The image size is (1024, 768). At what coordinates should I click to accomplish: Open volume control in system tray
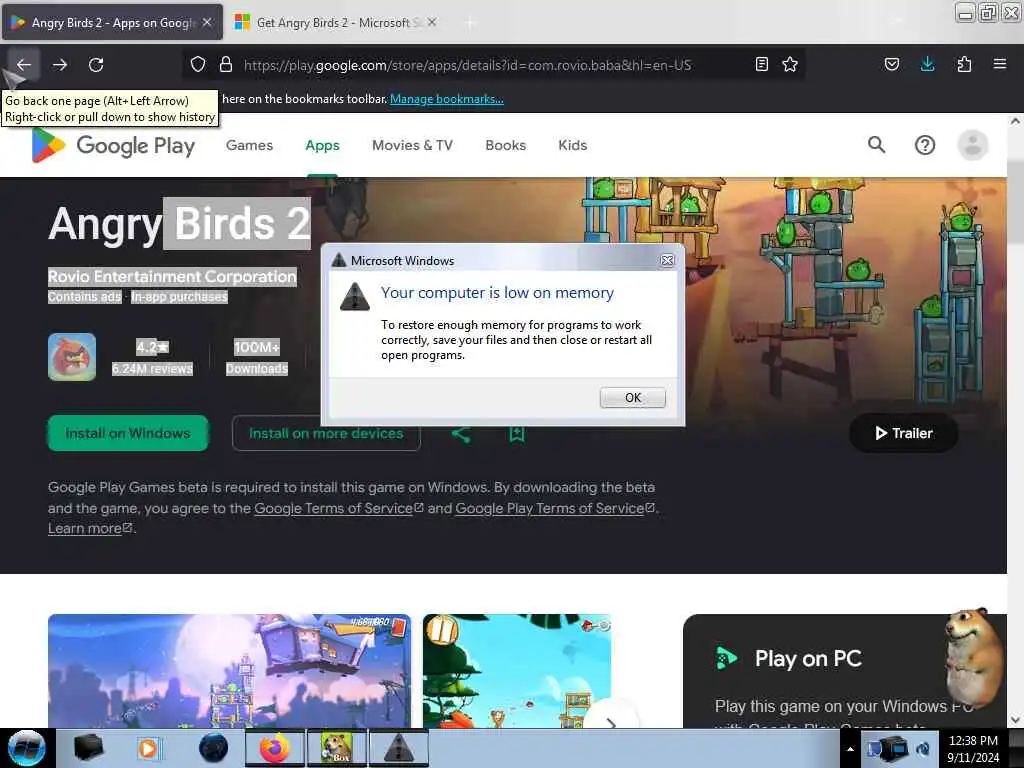tap(923, 749)
